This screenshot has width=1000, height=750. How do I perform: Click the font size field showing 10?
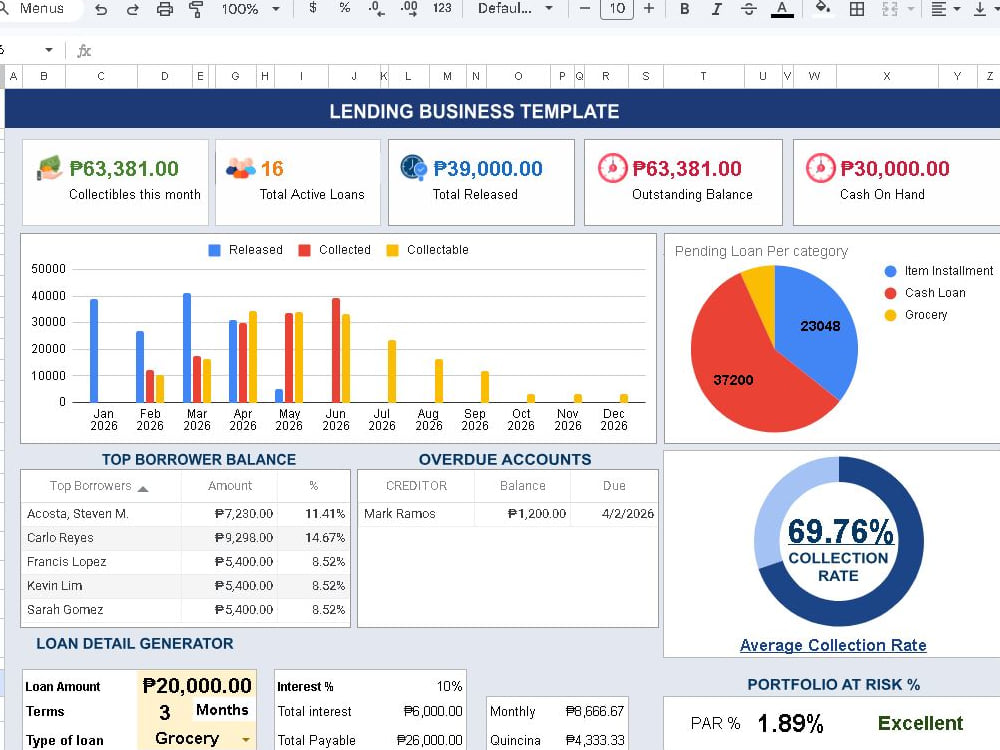(x=617, y=9)
